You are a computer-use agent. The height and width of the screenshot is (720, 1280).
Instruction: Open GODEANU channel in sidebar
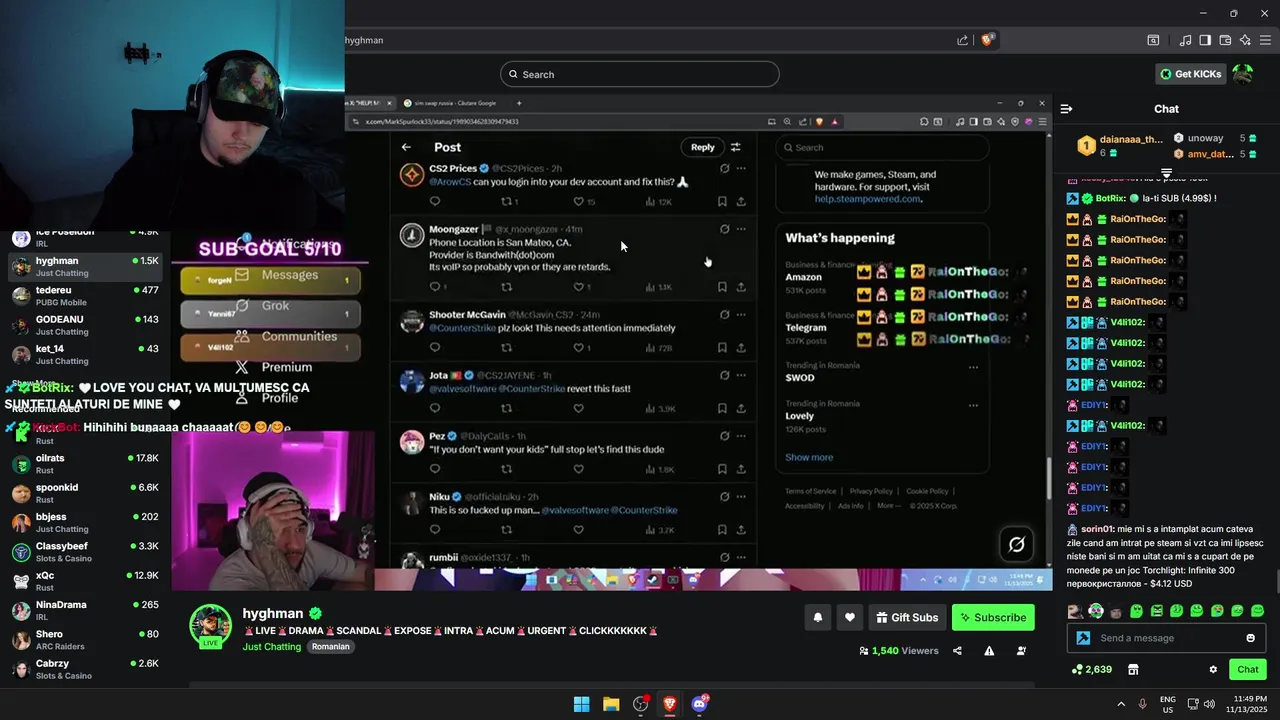[85, 325]
